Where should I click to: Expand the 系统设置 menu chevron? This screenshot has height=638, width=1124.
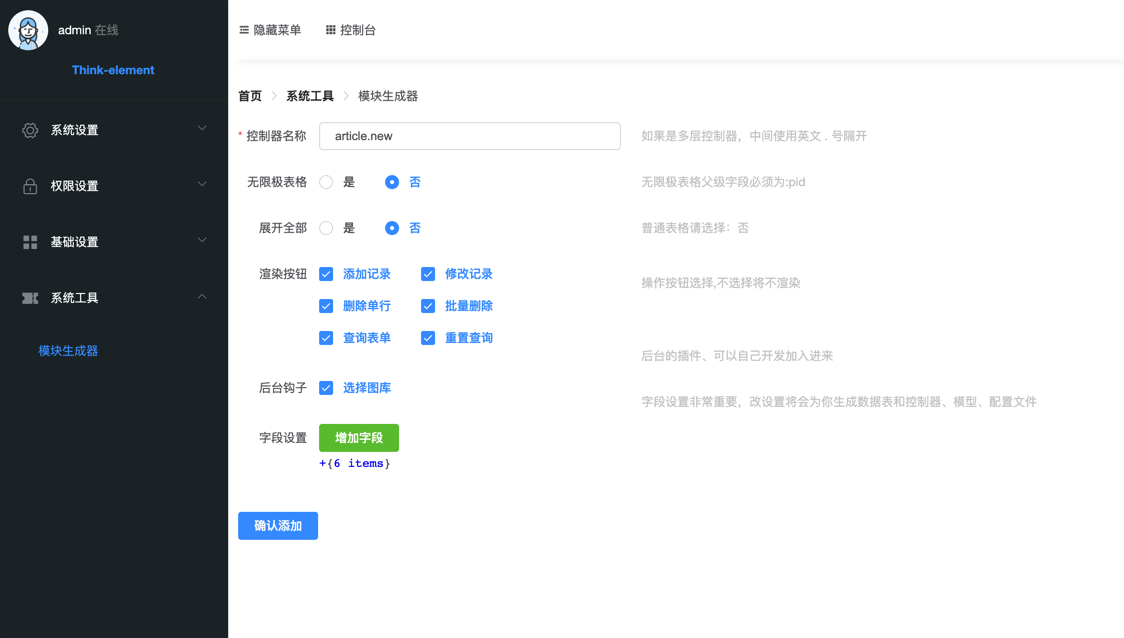202,129
